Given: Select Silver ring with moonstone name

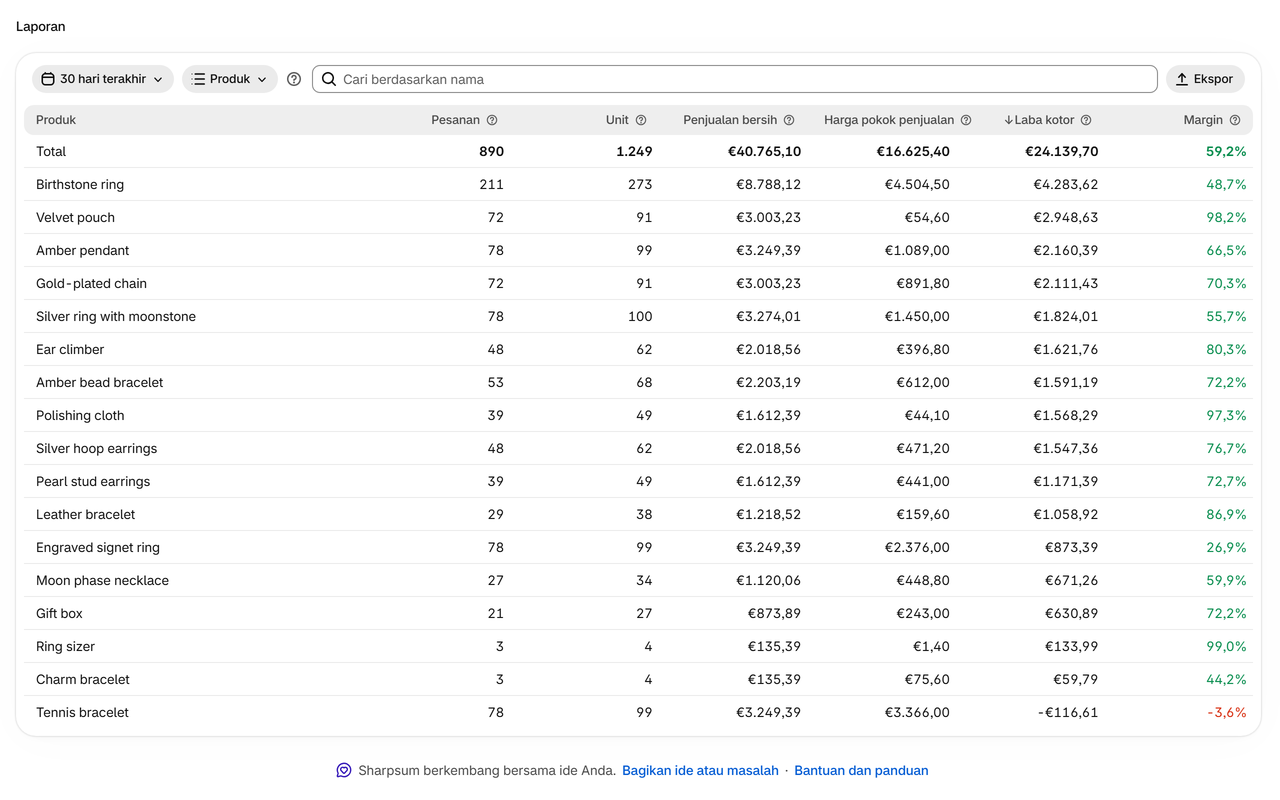Looking at the screenshot, I should click(x=116, y=316).
